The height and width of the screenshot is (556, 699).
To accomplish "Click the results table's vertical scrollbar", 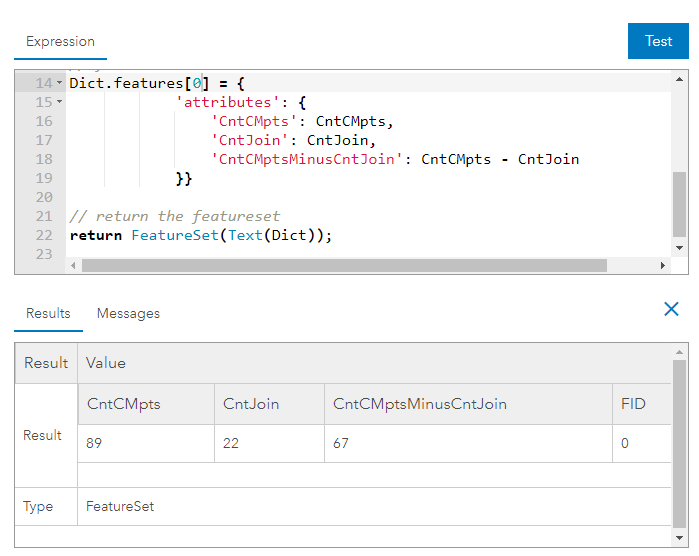I will pyautogui.click(x=680, y=440).
